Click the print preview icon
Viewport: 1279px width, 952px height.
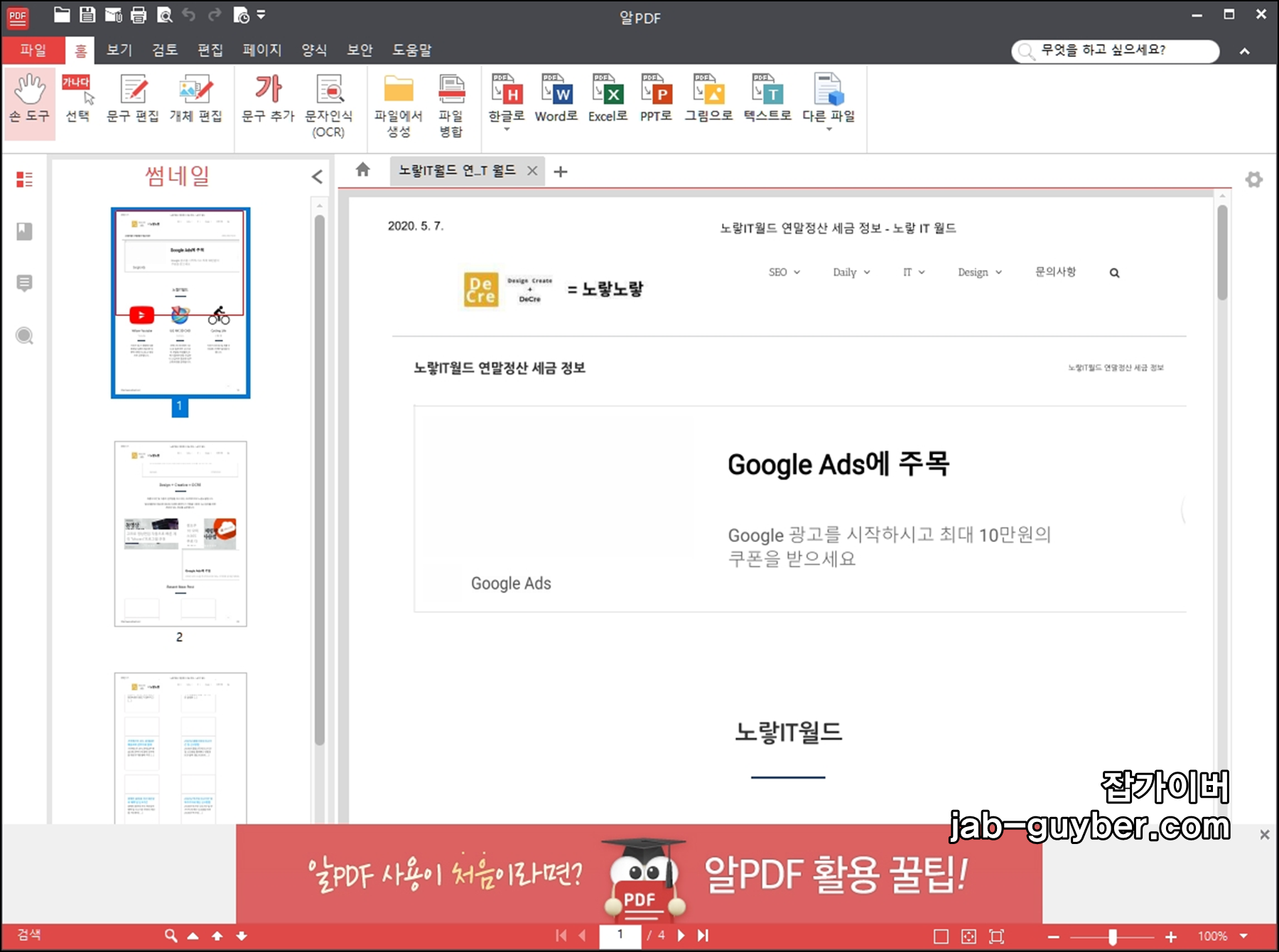click(x=164, y=14)
